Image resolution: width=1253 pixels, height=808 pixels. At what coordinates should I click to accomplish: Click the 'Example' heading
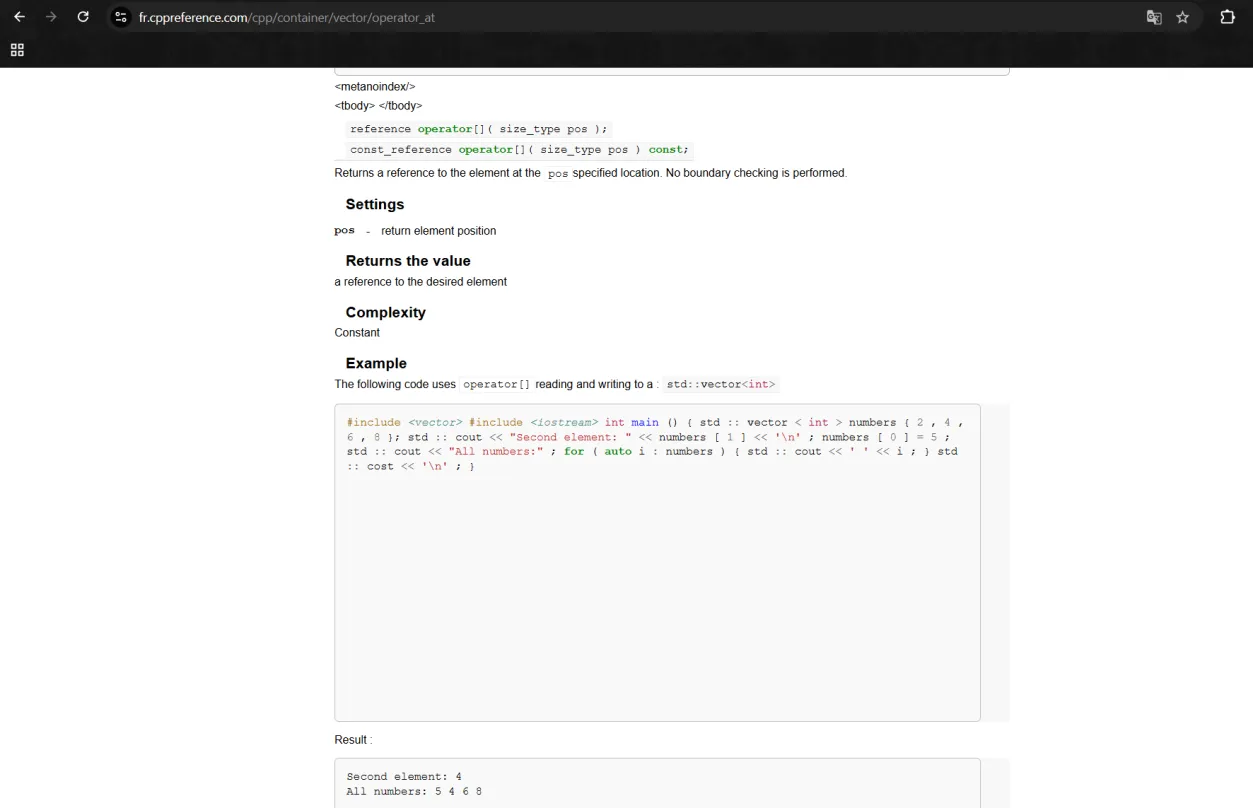tap(376, 363)
